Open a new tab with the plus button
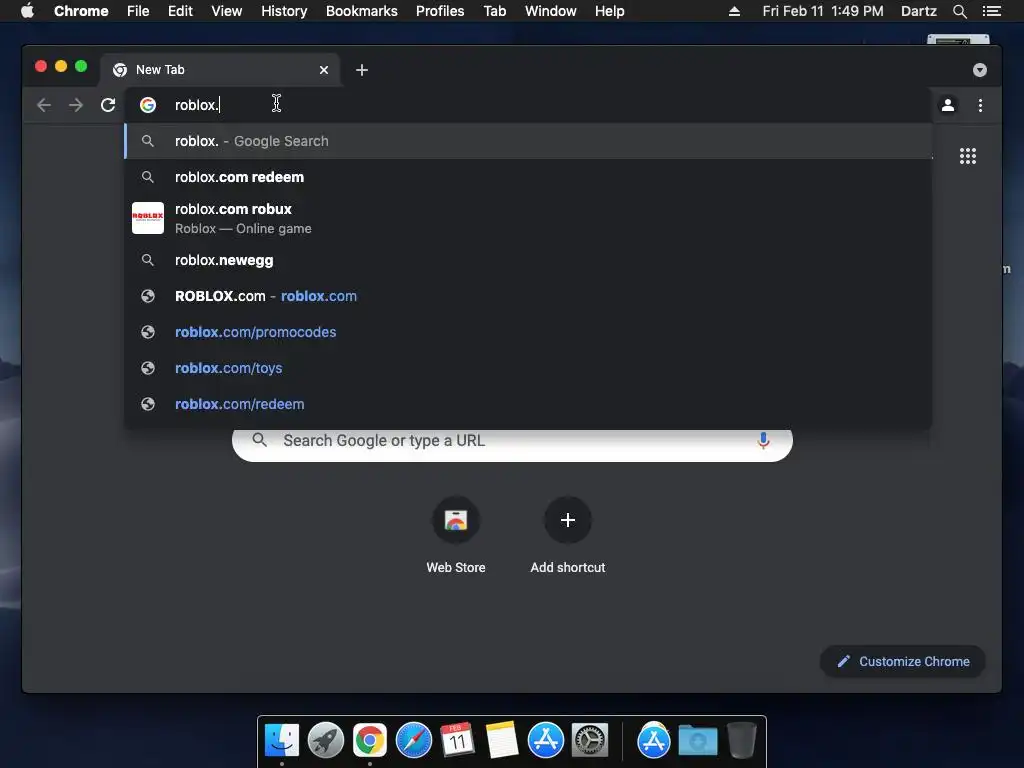Viewport: 1024px width, 768px height. [362, 70]
